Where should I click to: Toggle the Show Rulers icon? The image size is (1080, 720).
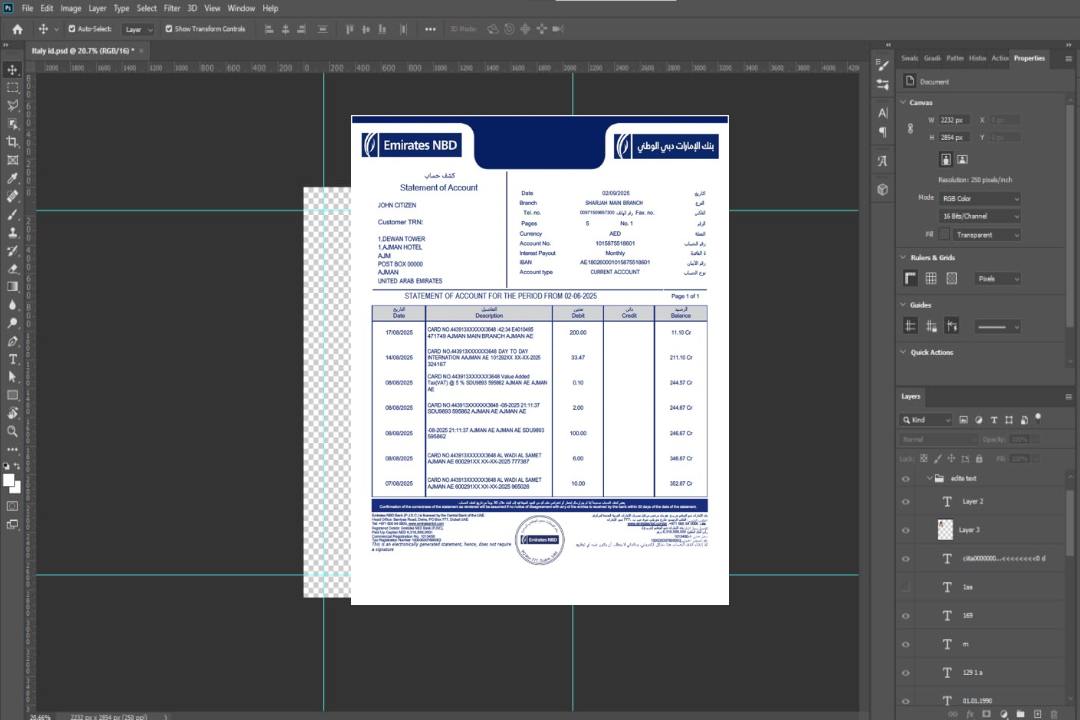[911, 278]
